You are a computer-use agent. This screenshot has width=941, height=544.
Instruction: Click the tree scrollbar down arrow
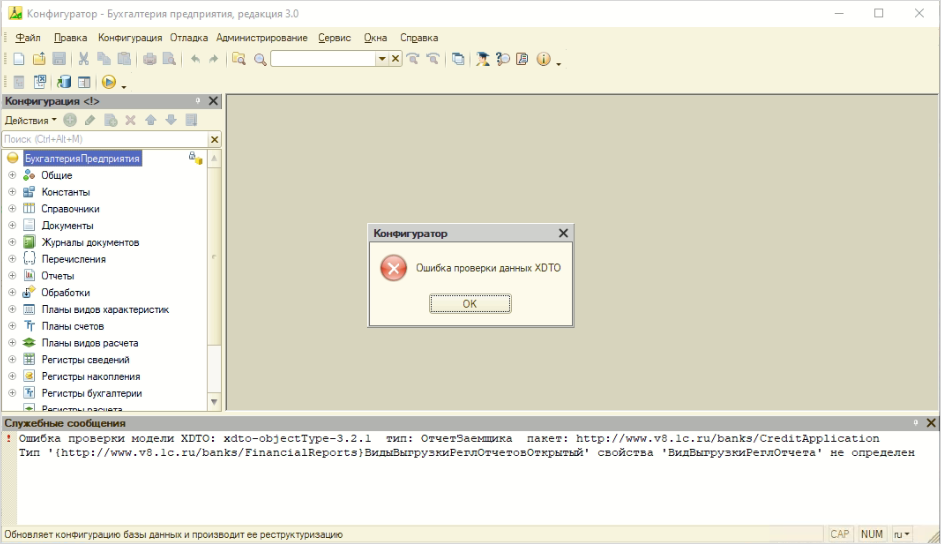[x=214, y=402]
